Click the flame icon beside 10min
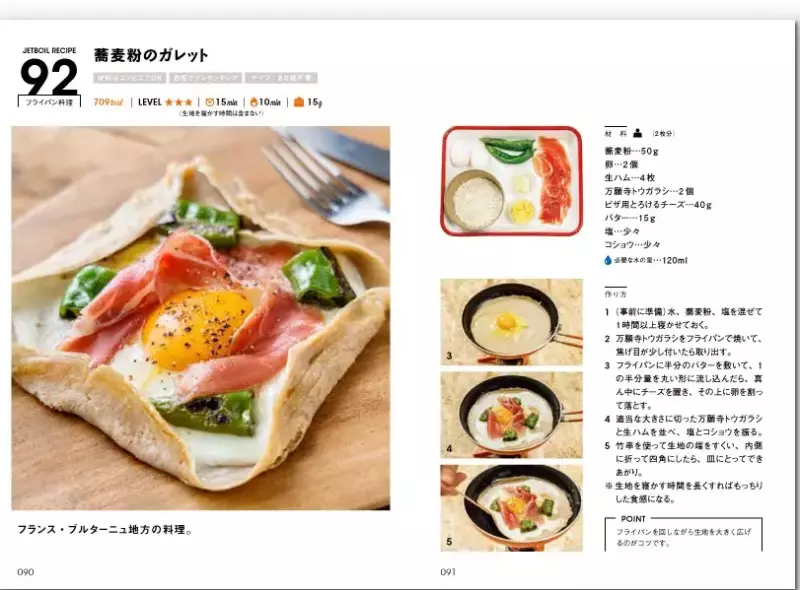 pos(254,102)
